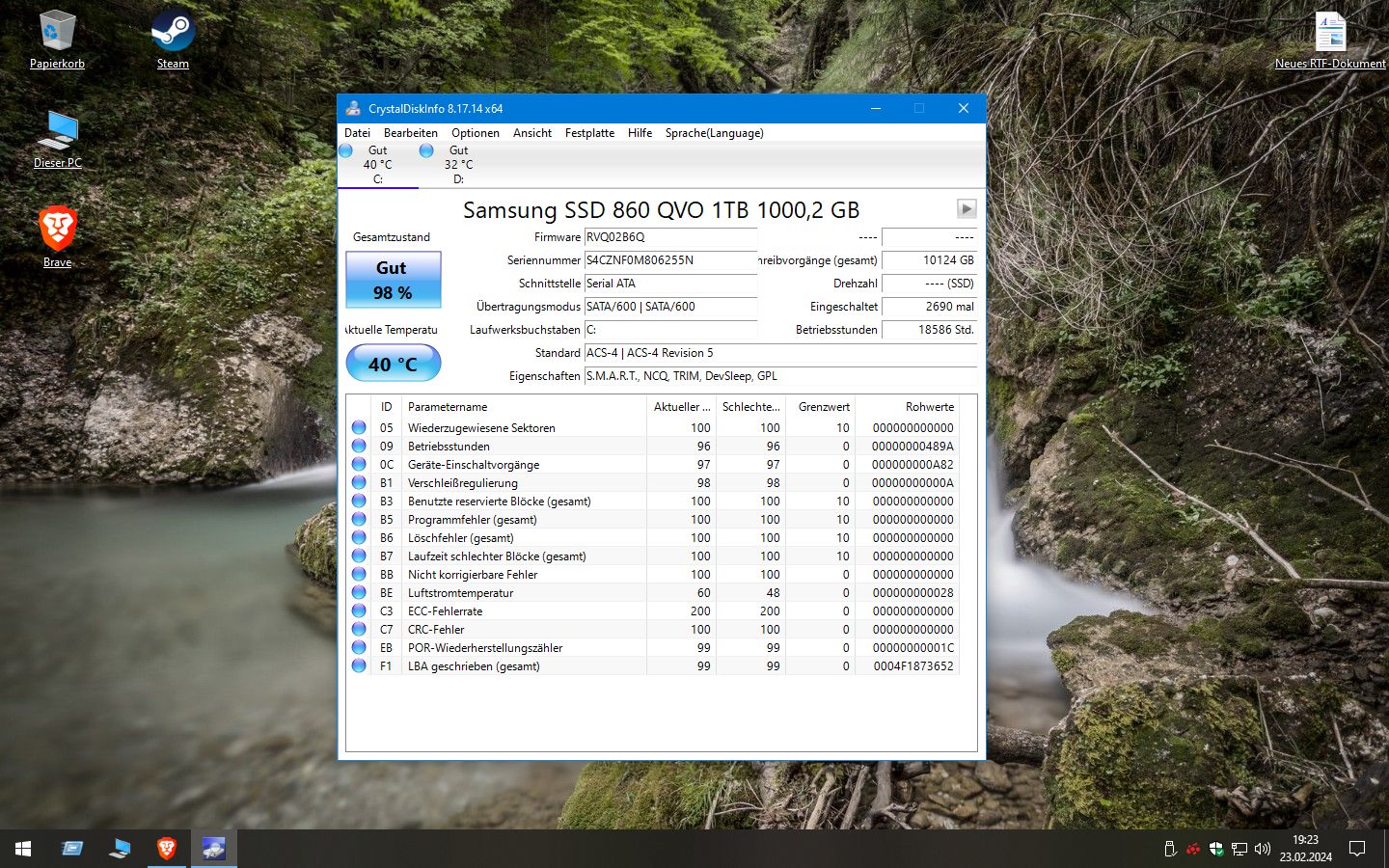Open the Bearbeiten menu
This screenshot has width=1389, height=868.
(411, 133)
